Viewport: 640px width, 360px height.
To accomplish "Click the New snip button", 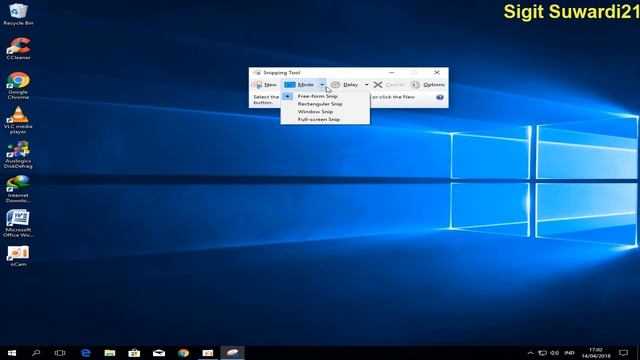I will coord(264,84).
